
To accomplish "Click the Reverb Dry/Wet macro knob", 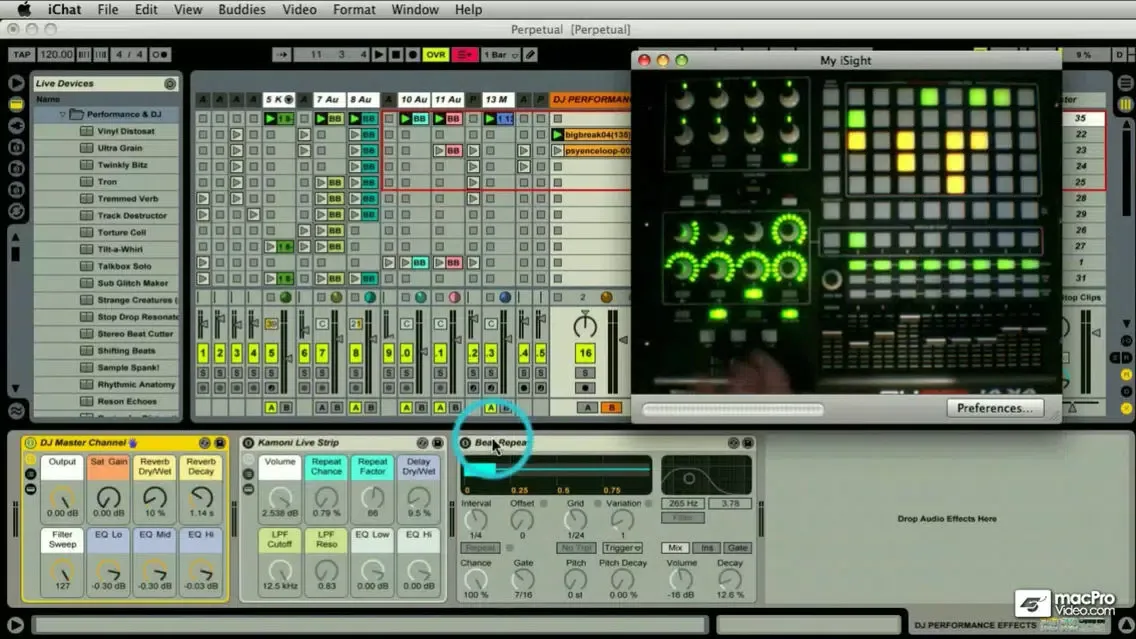I will 154,498.
